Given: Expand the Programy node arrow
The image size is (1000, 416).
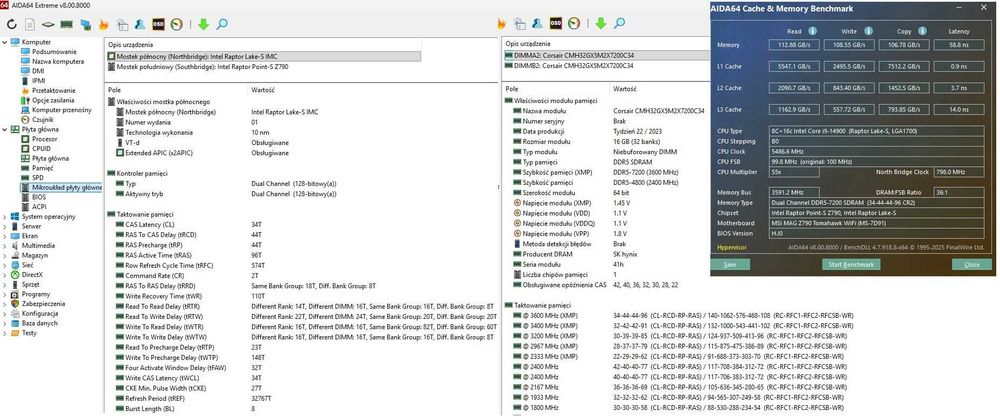Looking at the screenshot, I should (x=5, y=294).
